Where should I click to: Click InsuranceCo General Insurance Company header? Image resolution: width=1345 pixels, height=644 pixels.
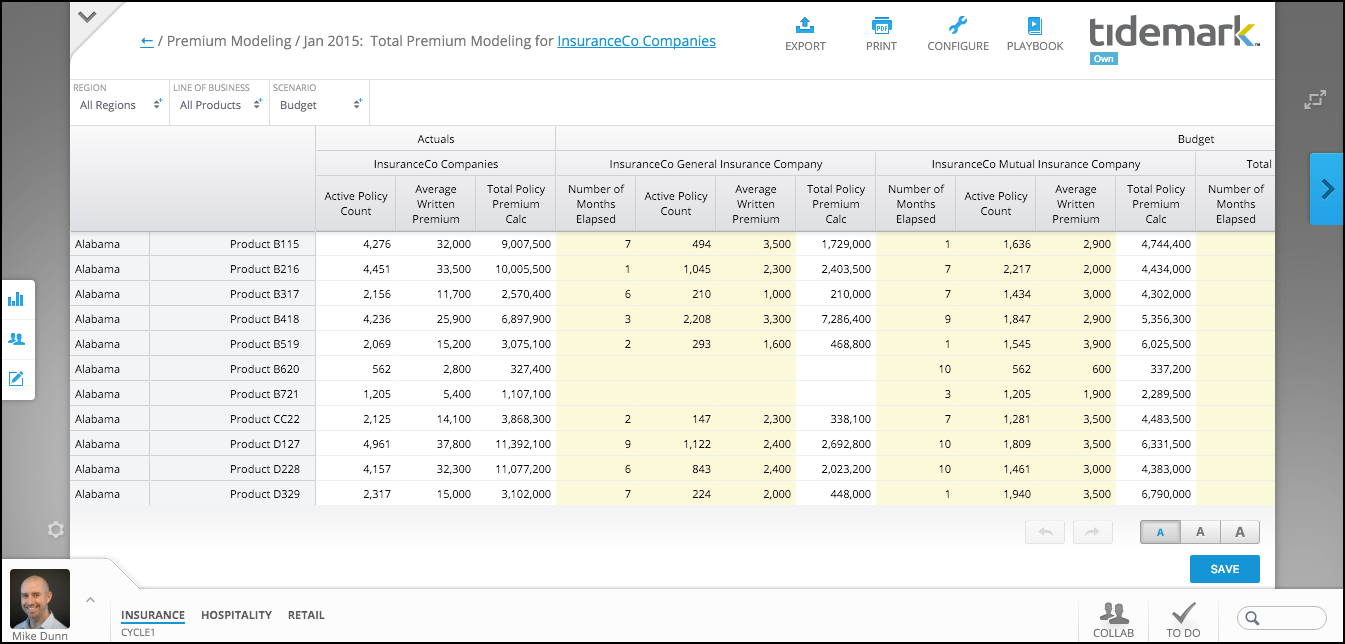click(716, 164)
